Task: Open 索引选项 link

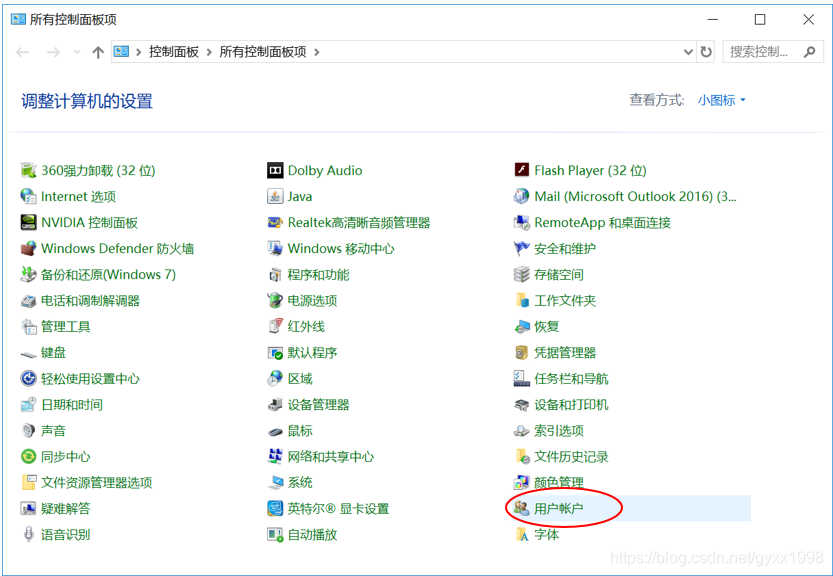Action: pos(559,431)
